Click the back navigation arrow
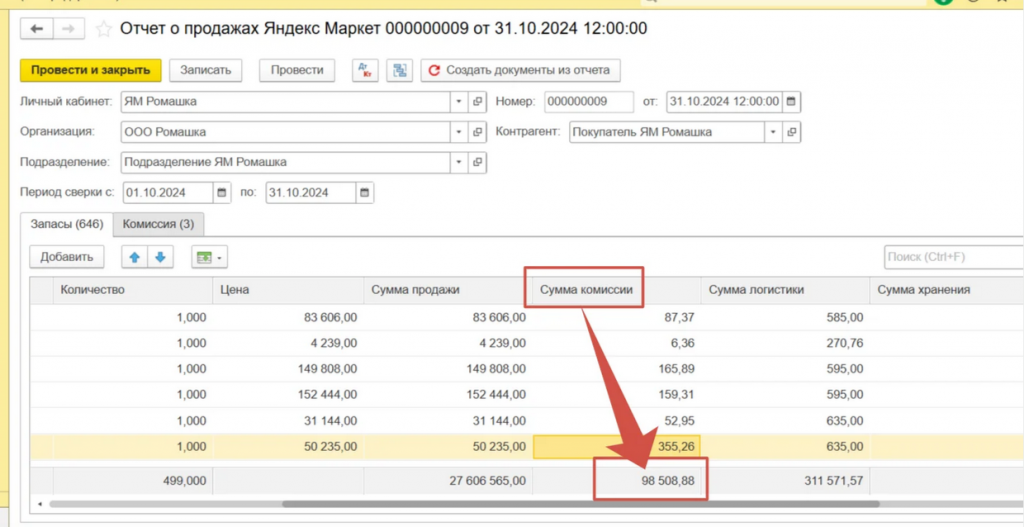The image size is (1024, 527). pyautogui.click(x=37, y=29)
